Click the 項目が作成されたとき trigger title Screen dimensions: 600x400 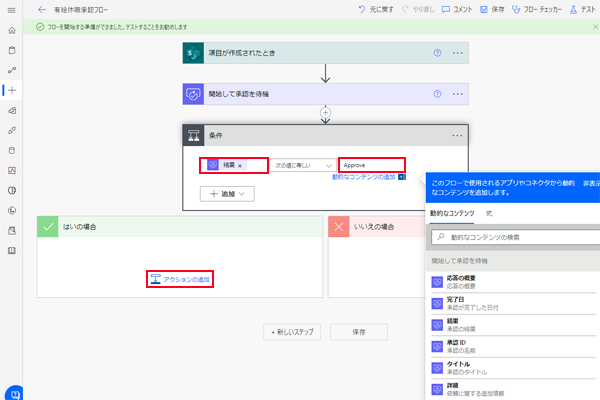click(x=241, y=53)
